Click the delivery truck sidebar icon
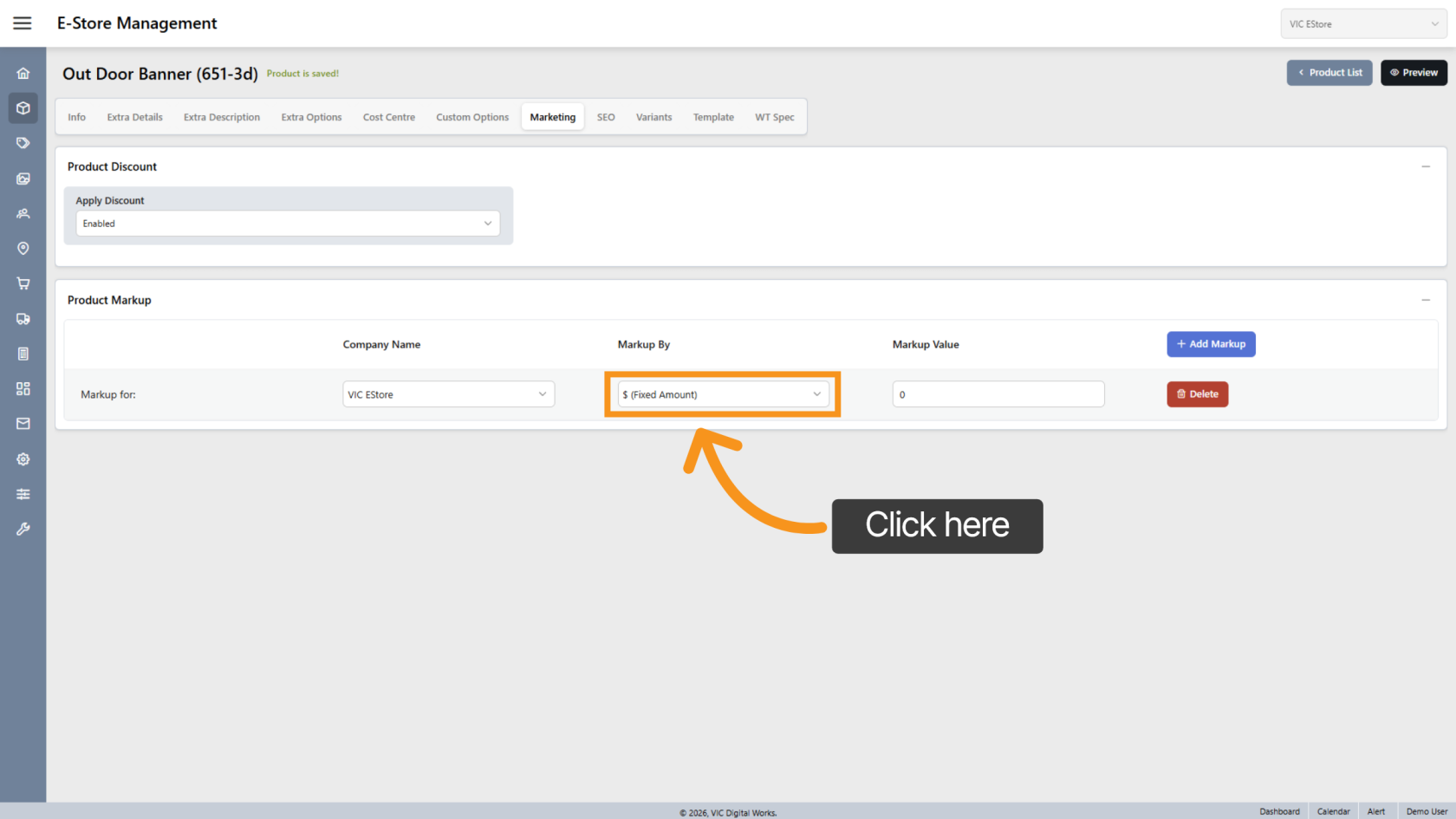The image size is (1456, 819). (23, 319)
